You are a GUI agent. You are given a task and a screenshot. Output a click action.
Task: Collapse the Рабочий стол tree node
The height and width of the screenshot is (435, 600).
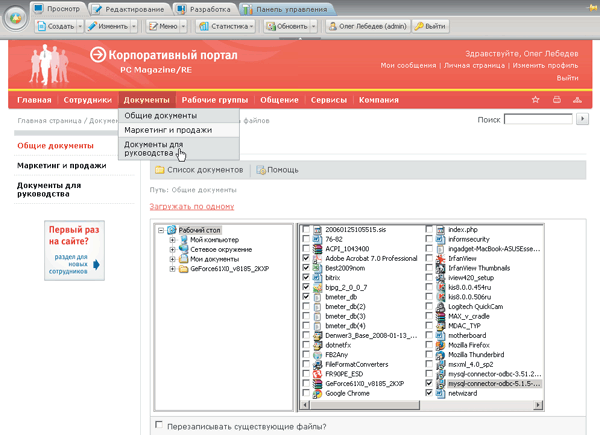[161, 230]
